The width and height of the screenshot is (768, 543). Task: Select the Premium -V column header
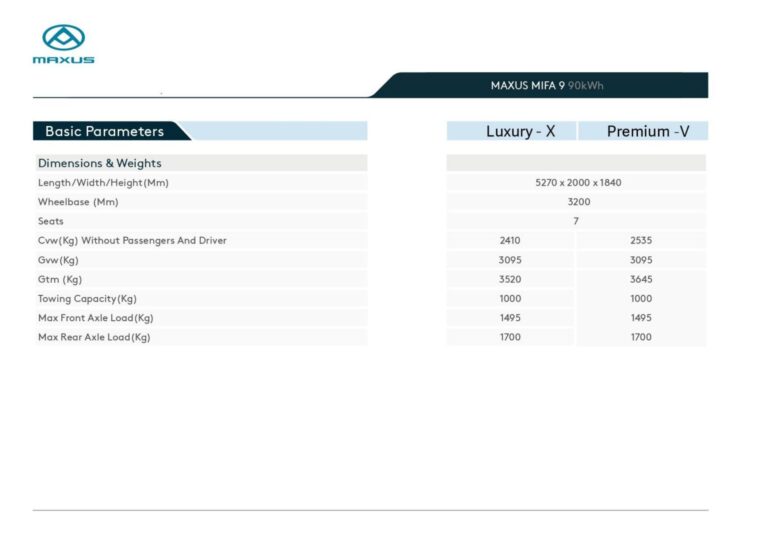(648, 131)
